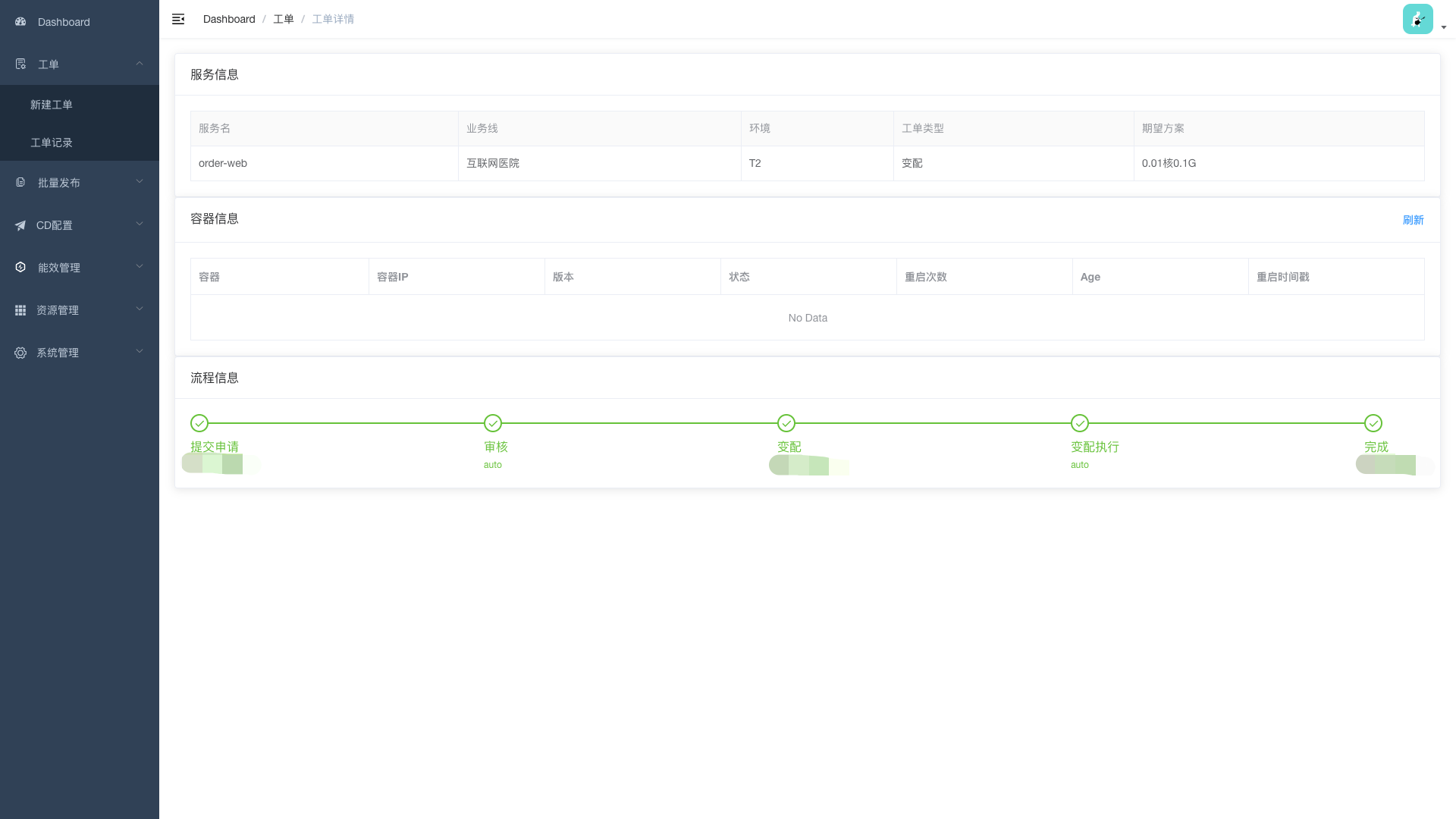Click the 完成 step check circle
The width and height of the screenshot is (1456, 819).
click(x=1373, y=423)
